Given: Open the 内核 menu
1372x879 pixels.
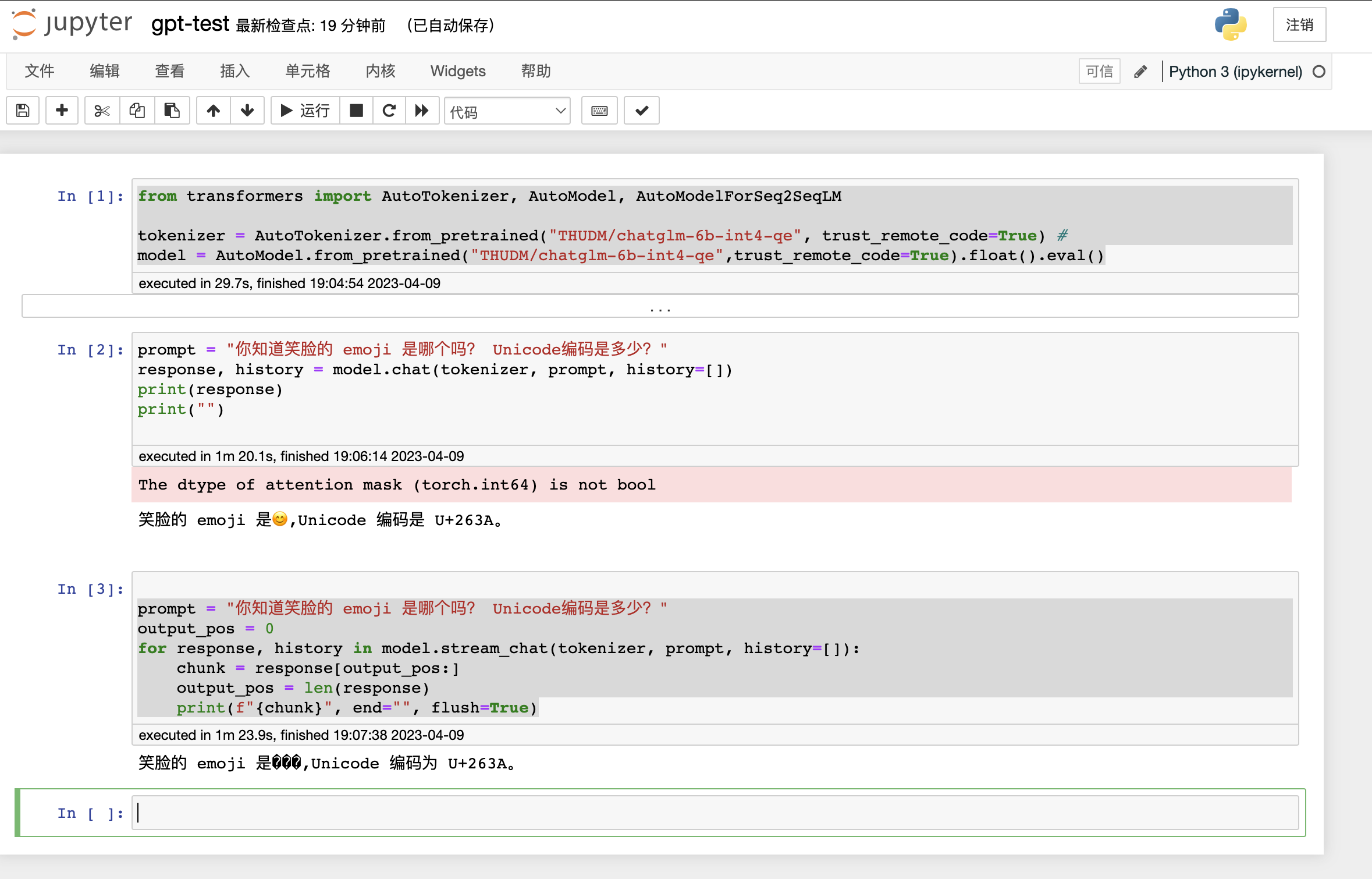Looking at the screenshot, I should (381, 71).
